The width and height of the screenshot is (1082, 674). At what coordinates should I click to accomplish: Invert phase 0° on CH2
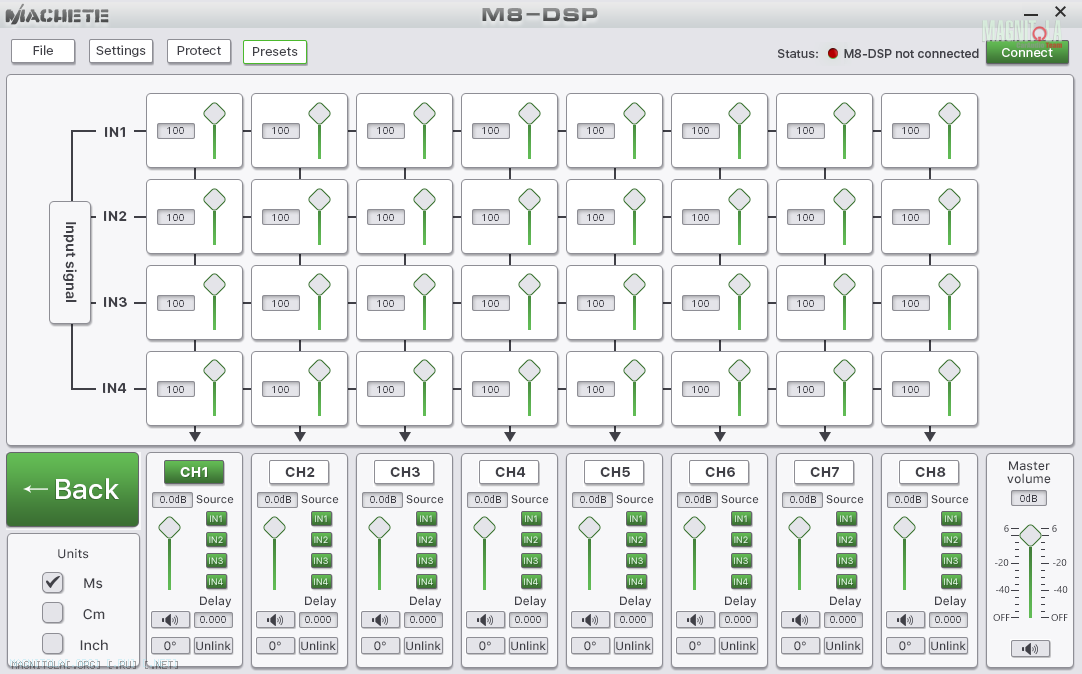coord(275,646)
